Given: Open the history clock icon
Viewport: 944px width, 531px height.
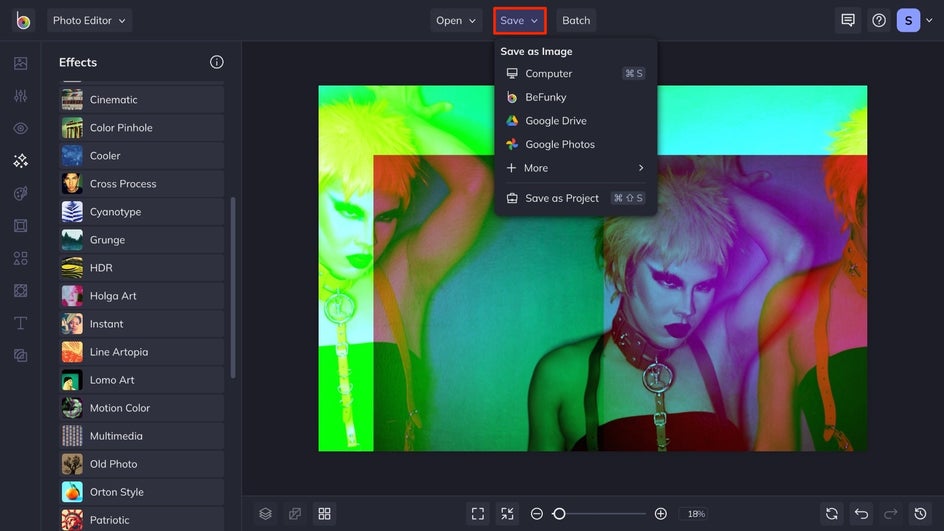Looking at the screenshot, I should coord(921,514).
